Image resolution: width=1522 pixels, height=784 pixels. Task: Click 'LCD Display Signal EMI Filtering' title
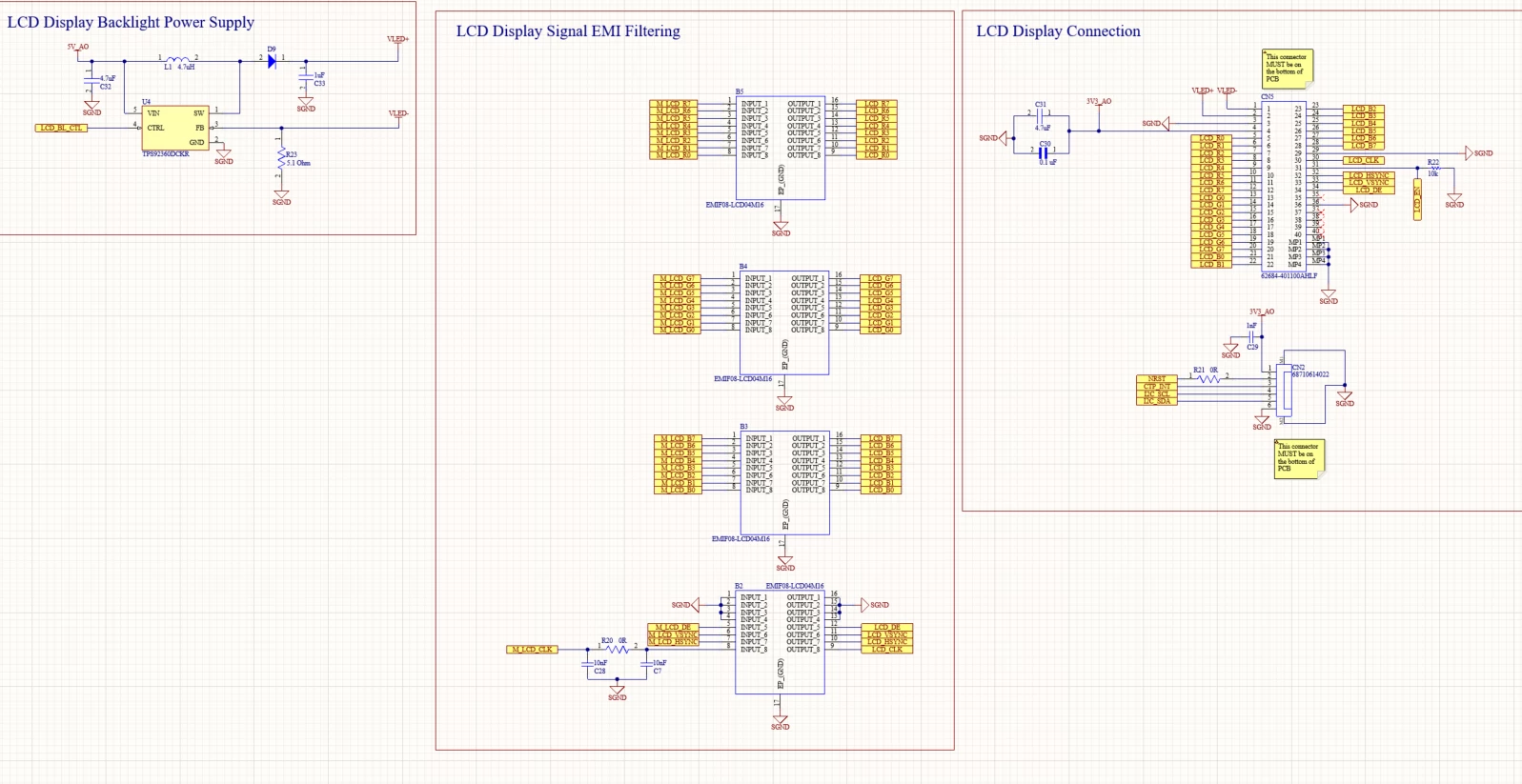coord(568,31)
